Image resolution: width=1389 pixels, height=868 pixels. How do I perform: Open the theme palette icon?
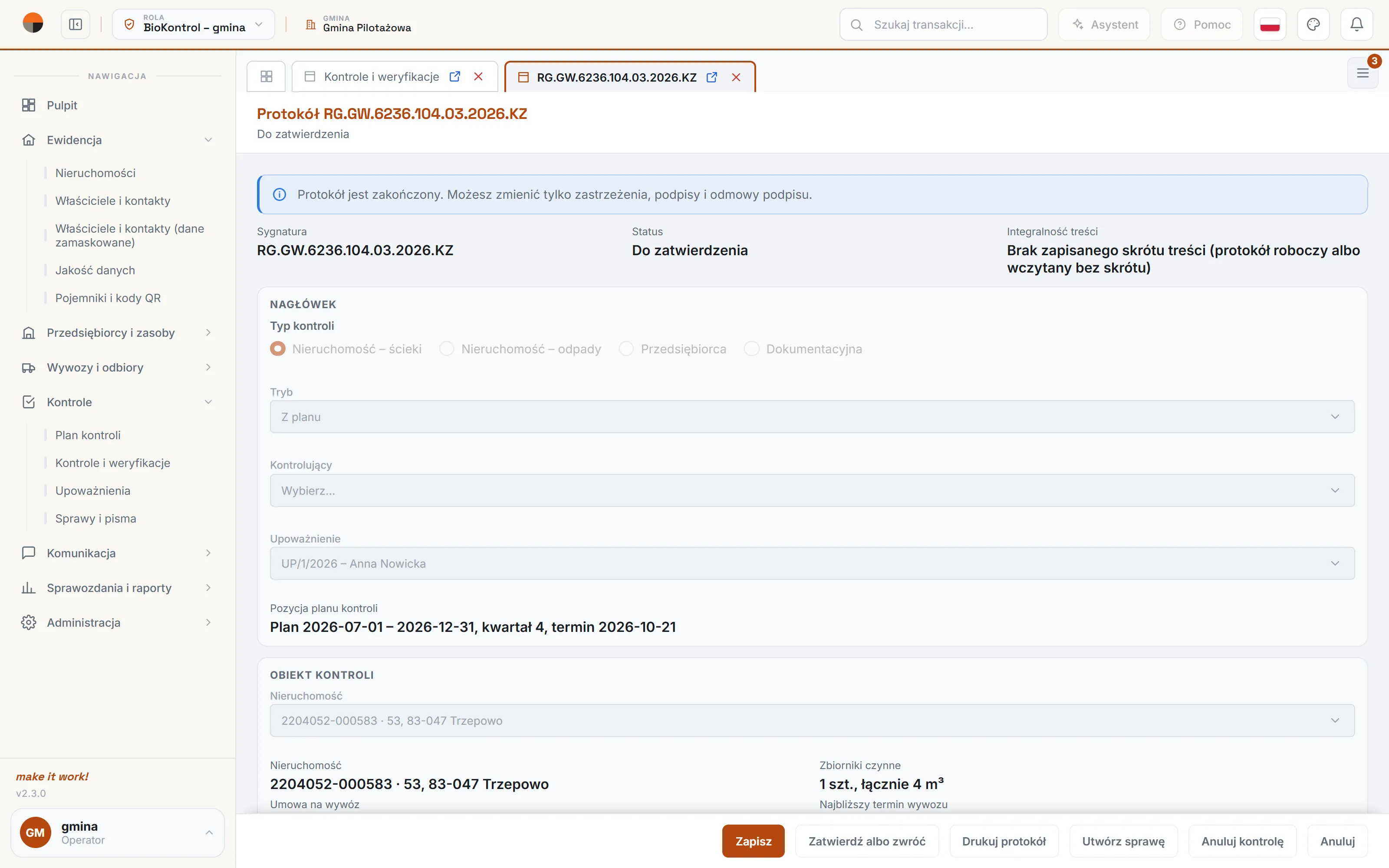(x=1313, y=25)
